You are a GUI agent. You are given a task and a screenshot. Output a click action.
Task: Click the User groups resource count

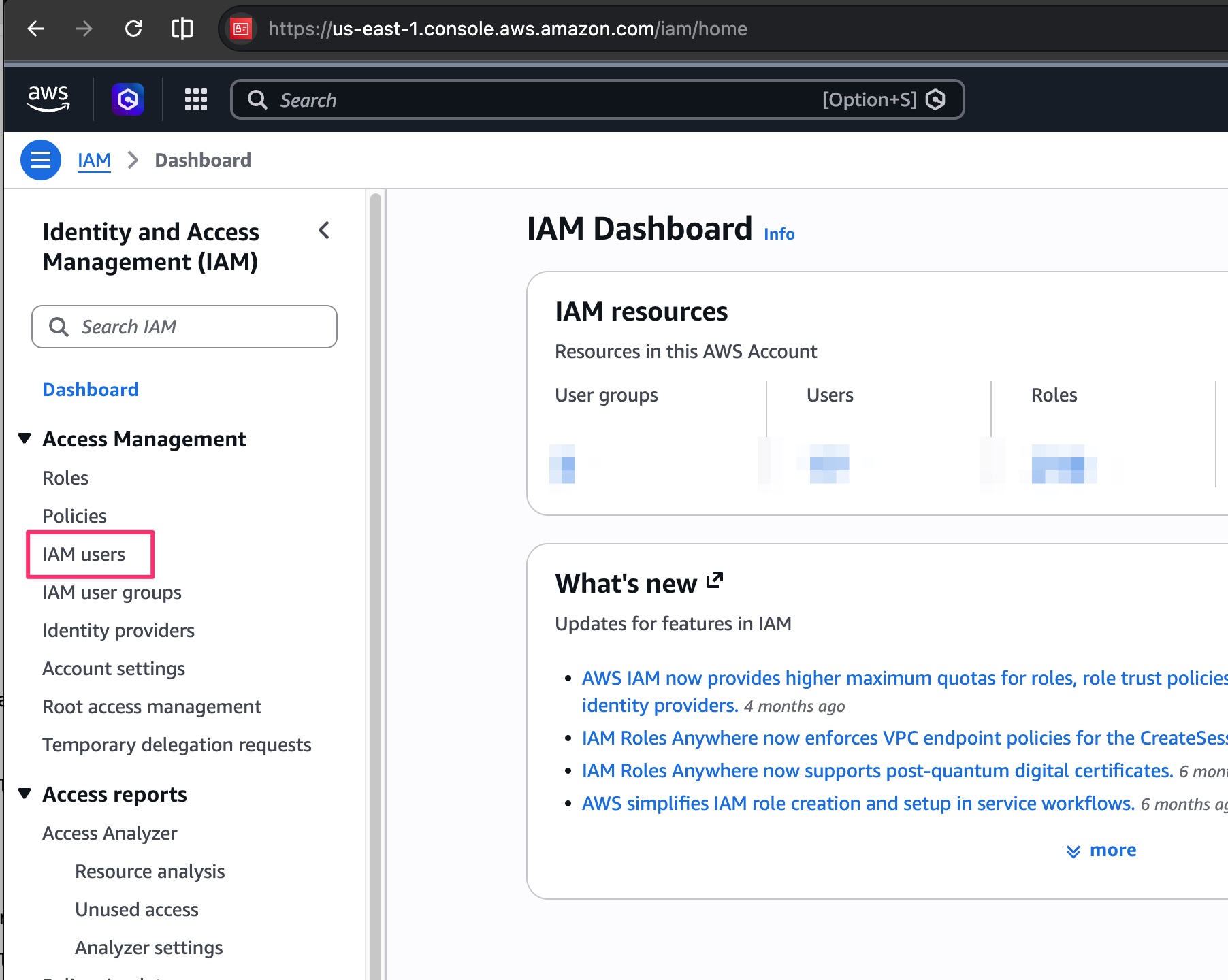[x=562, y=463]
